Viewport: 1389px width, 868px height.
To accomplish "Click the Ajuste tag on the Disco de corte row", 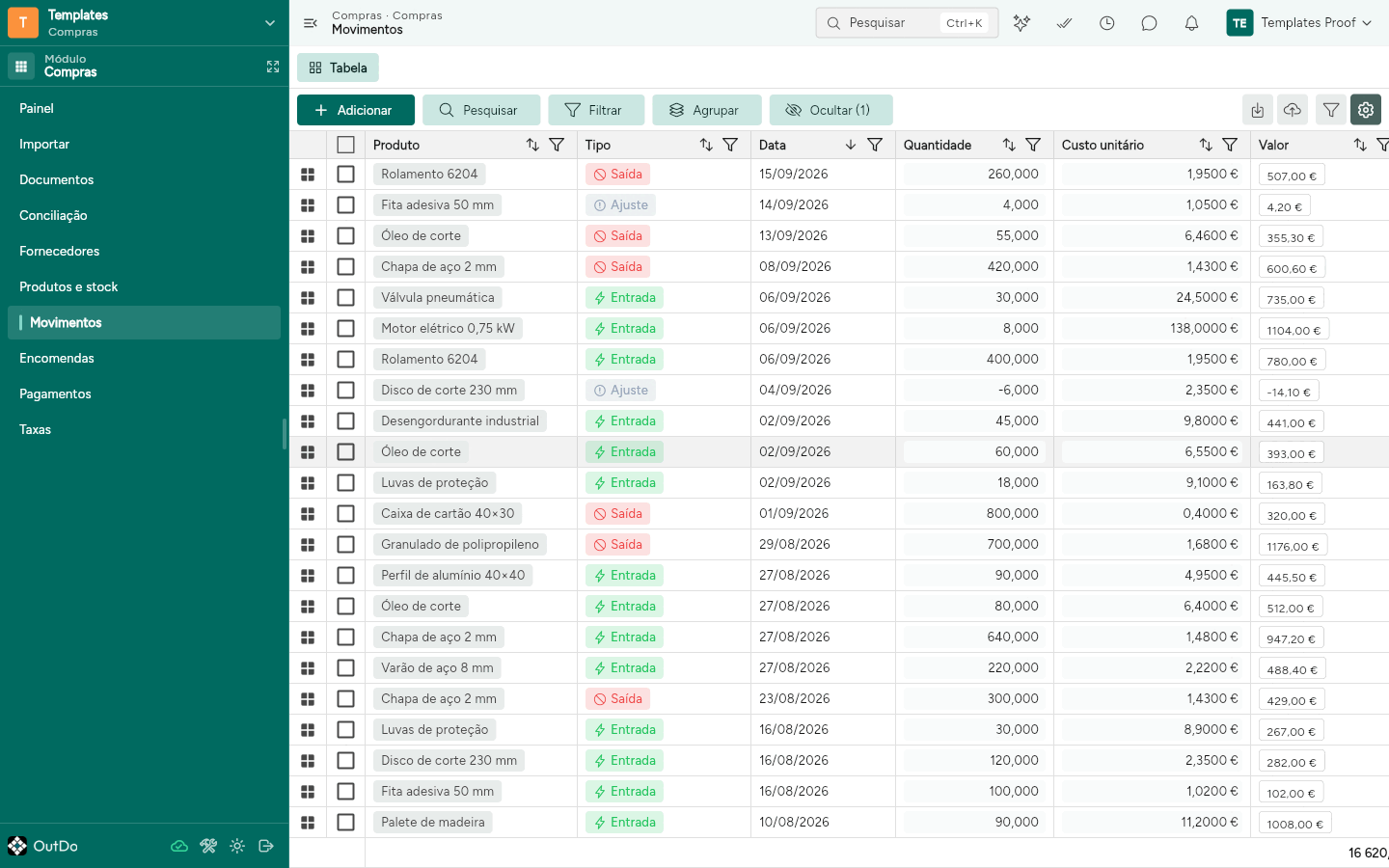I will 620,391.
